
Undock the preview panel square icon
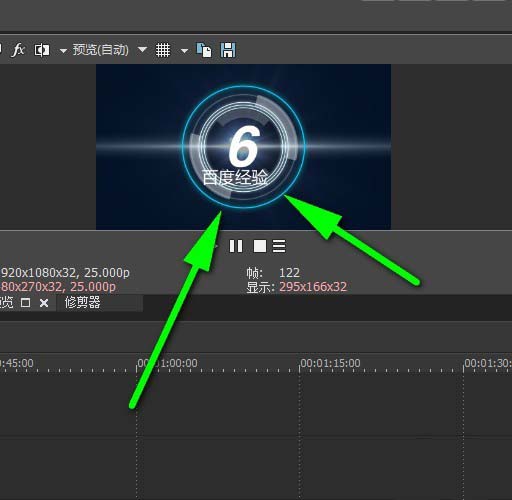[26, 303]
